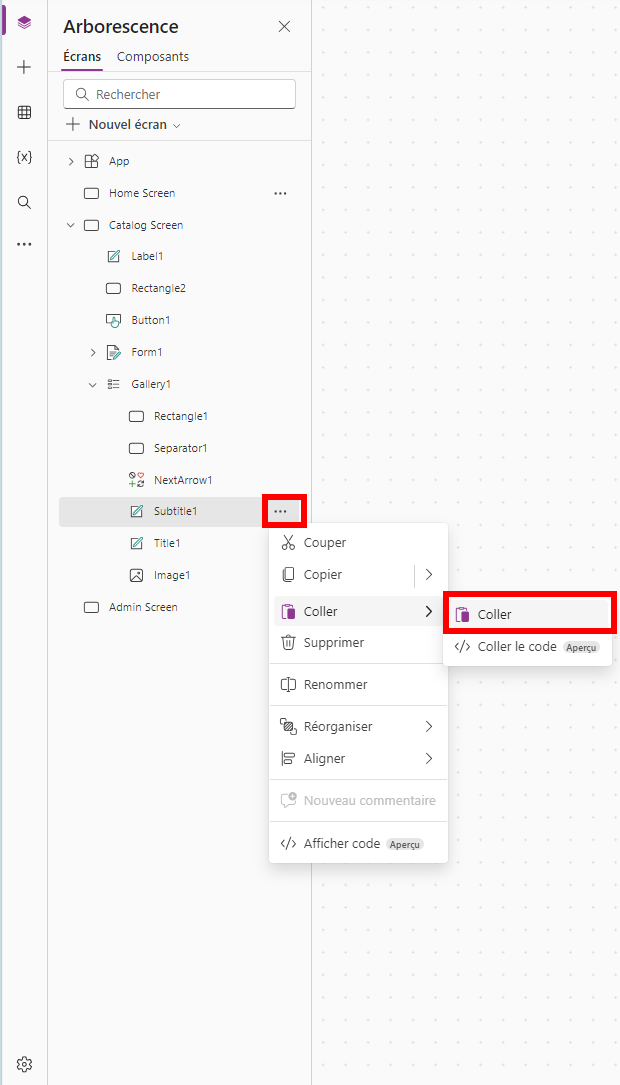Select NextArrow1 in the tree
This screenshot has height=1085, width=620.
coord(183,480)
